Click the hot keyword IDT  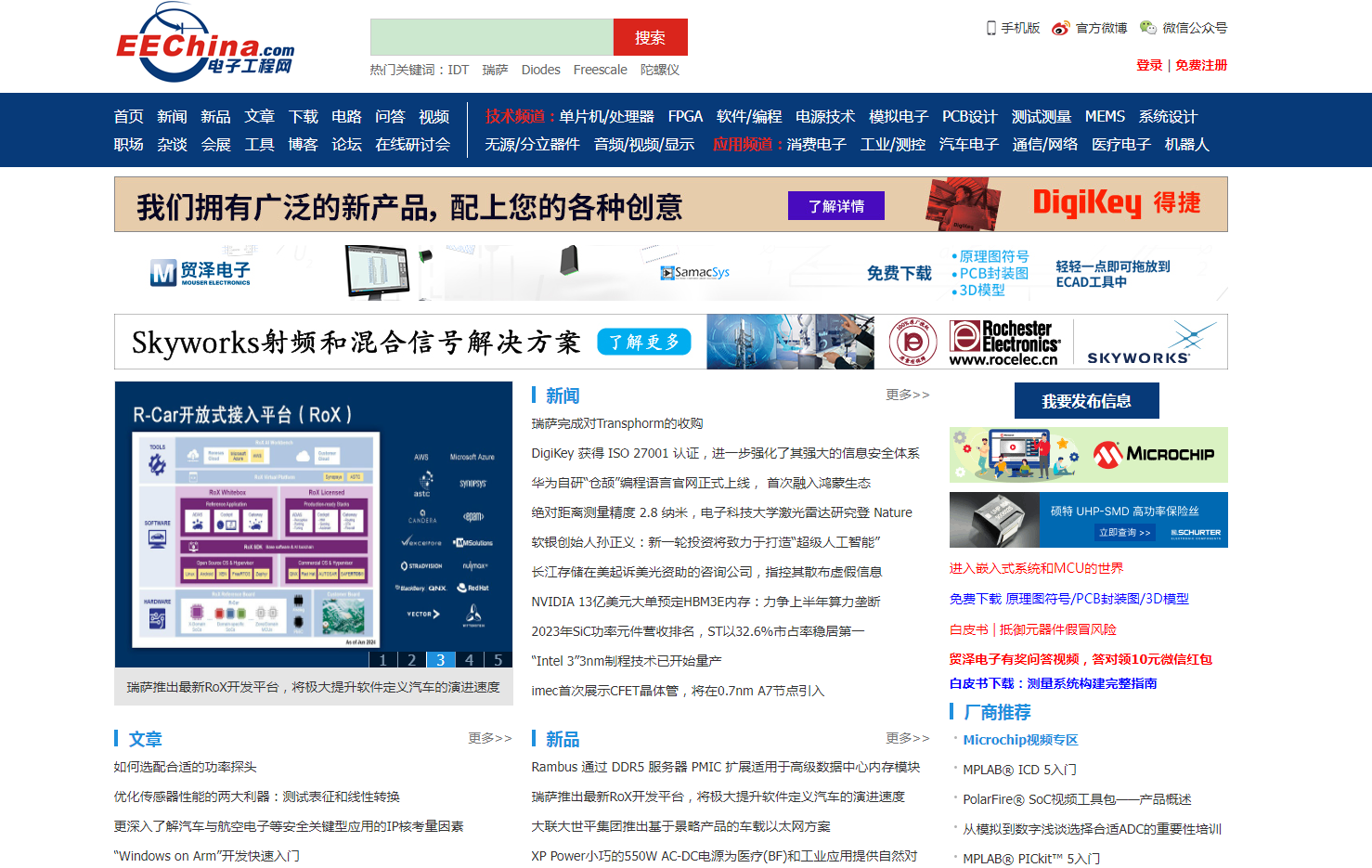[458, 70]
